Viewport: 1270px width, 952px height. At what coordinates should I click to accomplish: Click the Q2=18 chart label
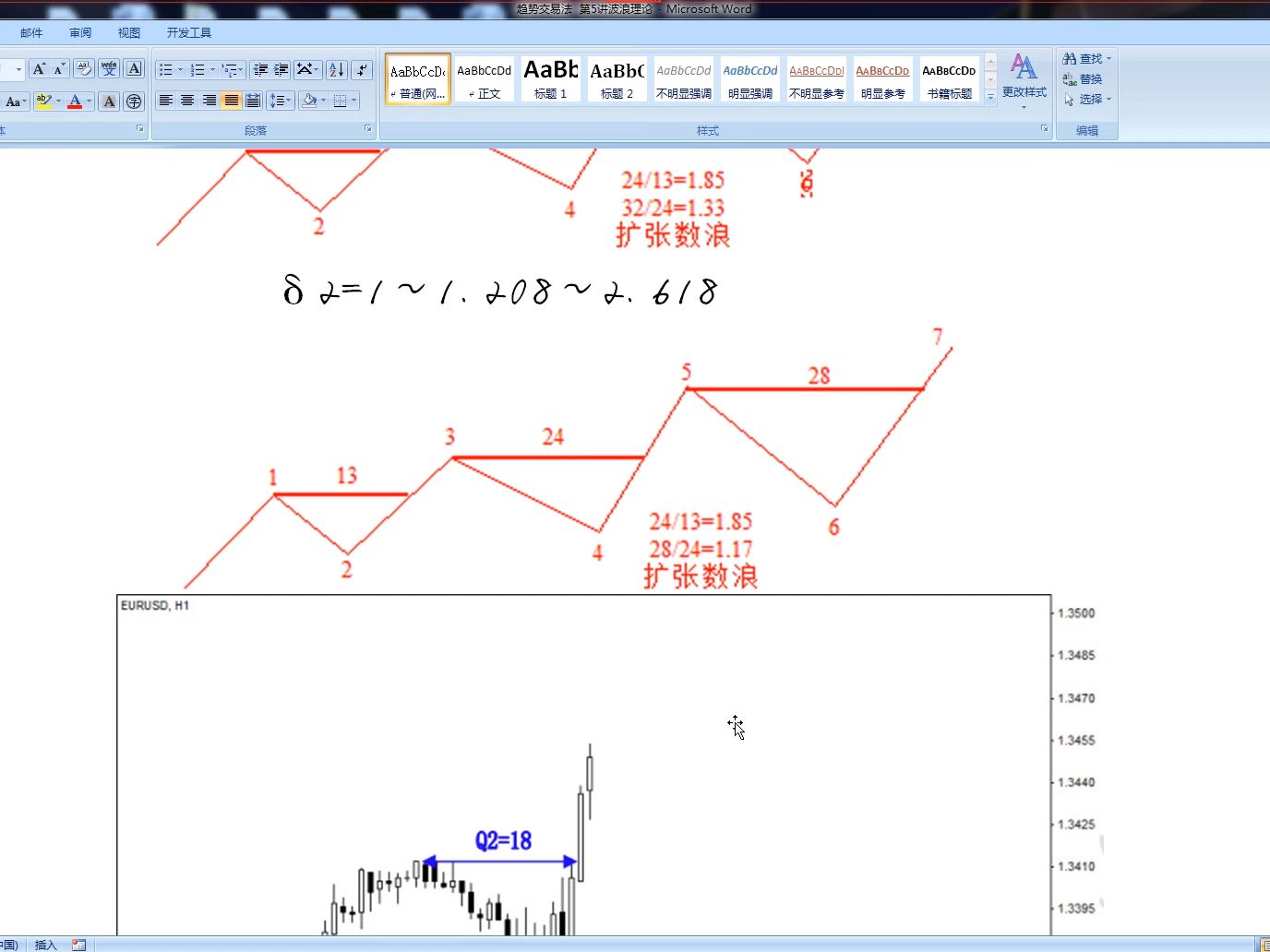(503, 840)
